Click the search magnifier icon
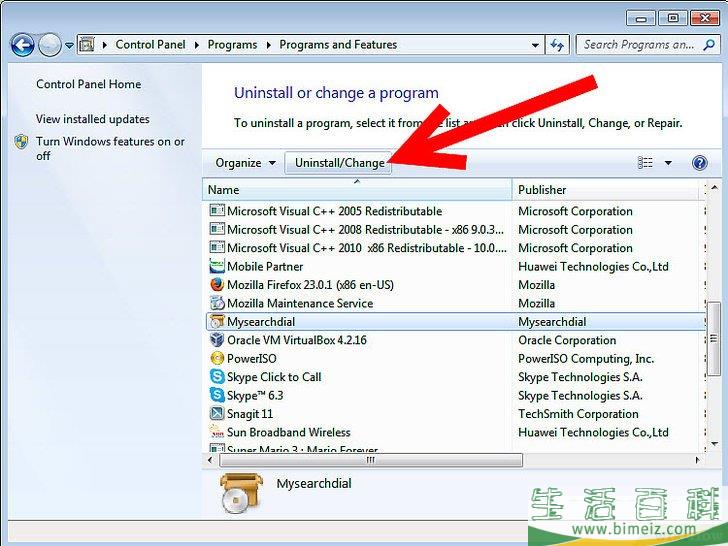Image resolution: width=728 pixels, height=546 pixels. 709,45
